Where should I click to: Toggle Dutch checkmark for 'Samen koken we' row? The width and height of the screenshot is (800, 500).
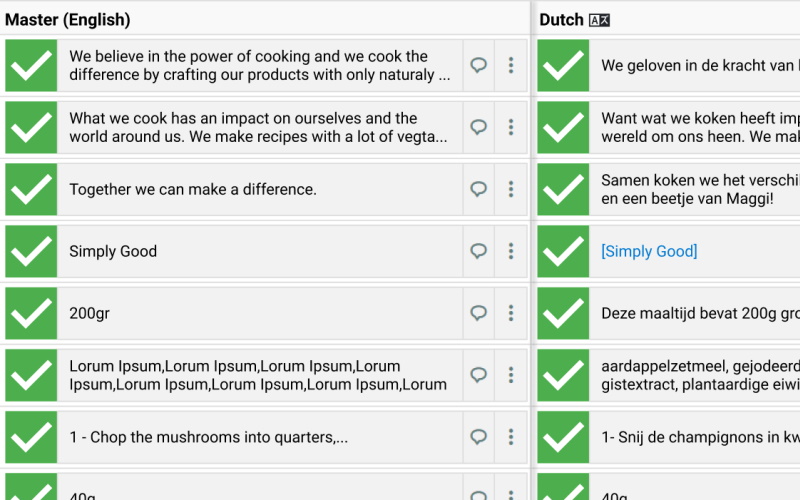click(563, 189)
